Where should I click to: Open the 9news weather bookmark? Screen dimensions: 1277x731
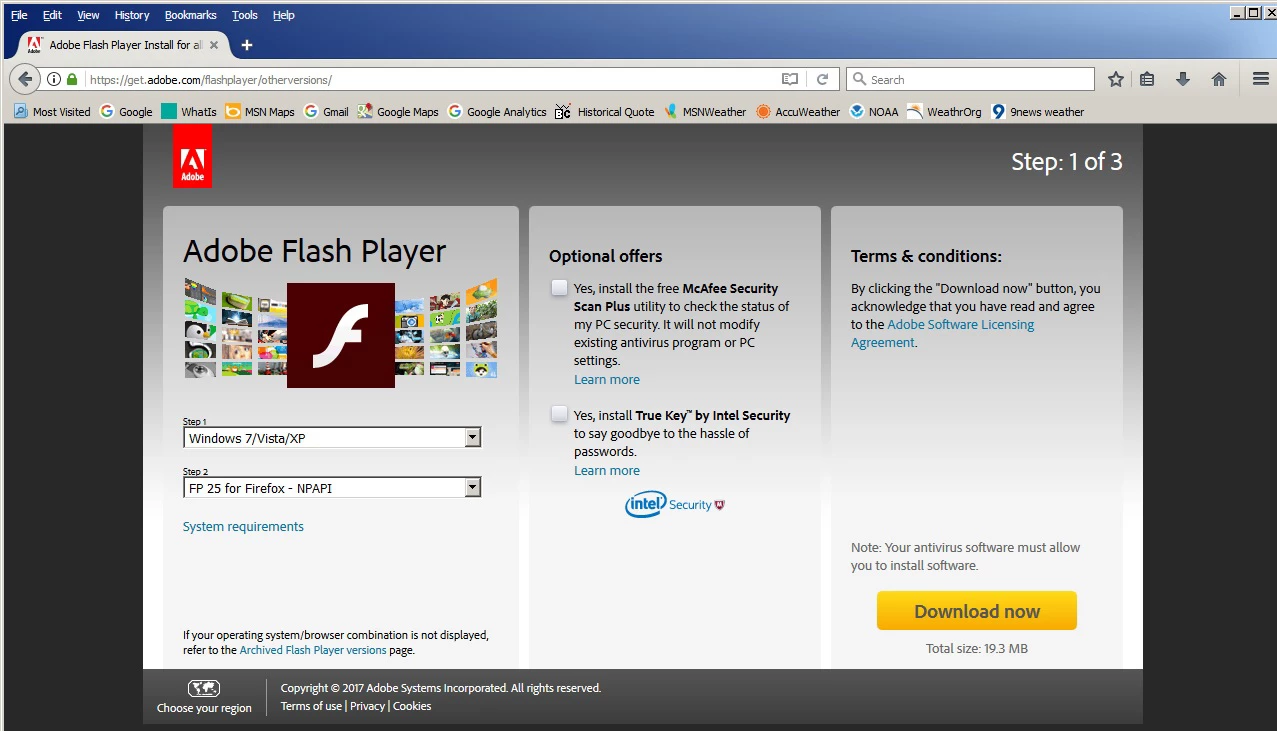pos(1038,112)
